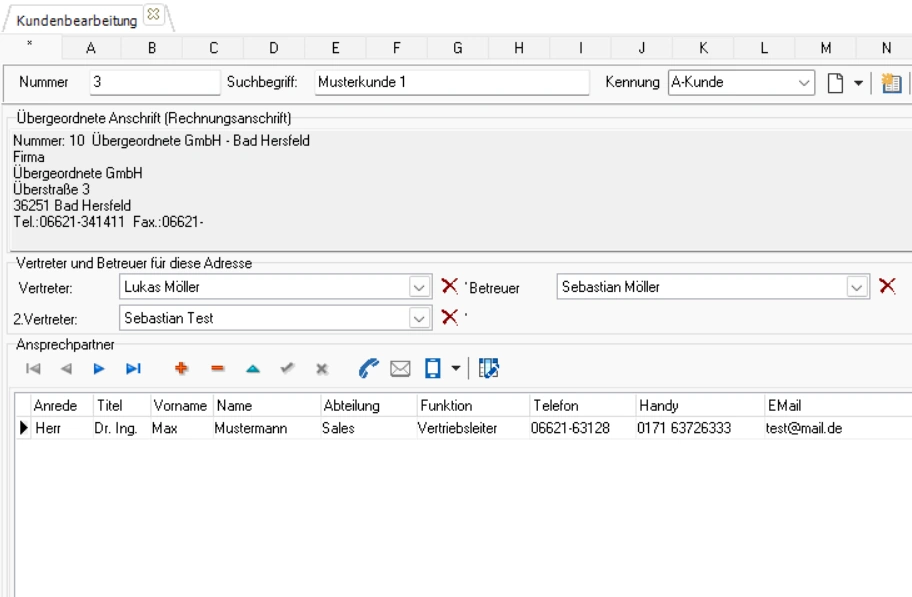This screenshot has width=912, height=597.
Task: Filter customers by letter B
Action: pos(152,48)
